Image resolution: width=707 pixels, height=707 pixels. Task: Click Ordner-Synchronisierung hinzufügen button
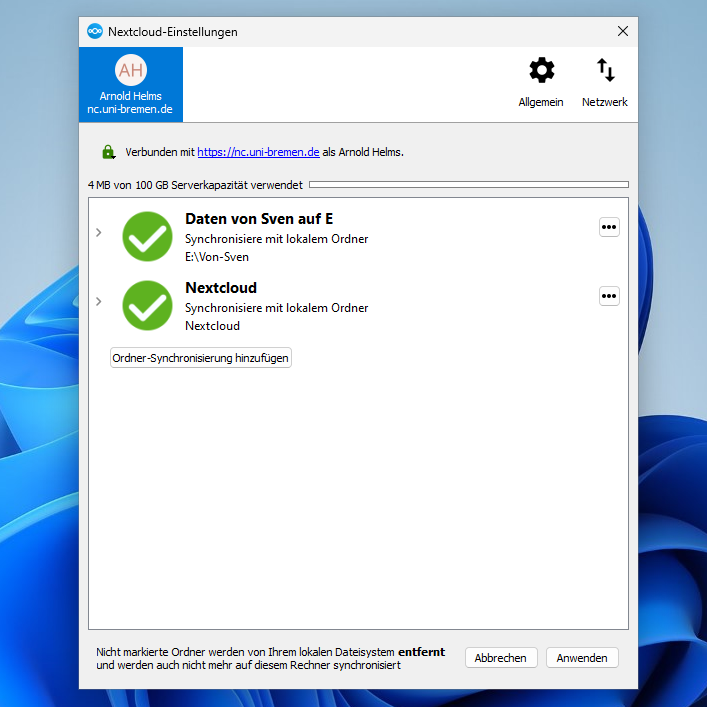[201, 358]
